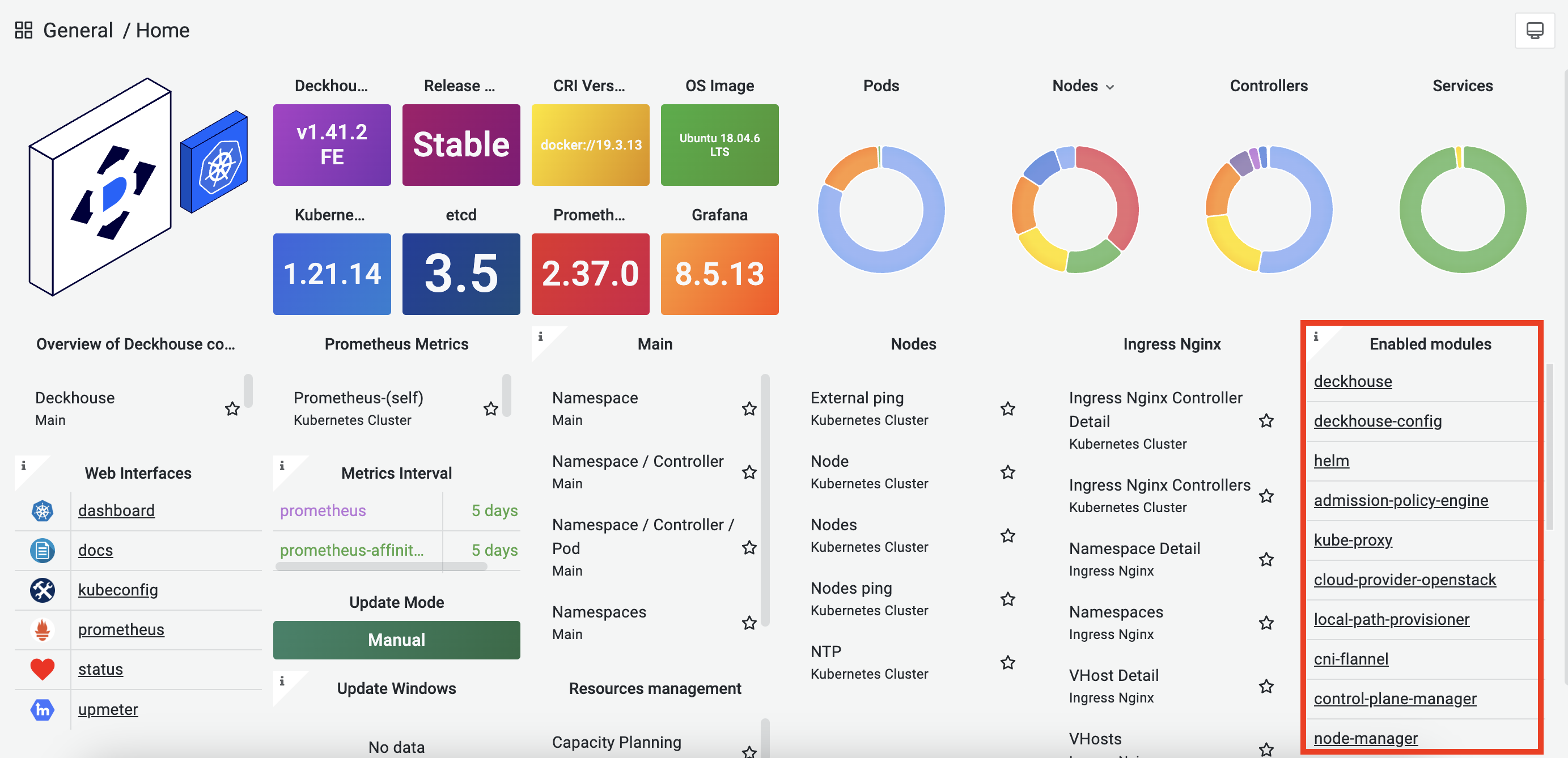Star the Deckhouse Main dashboard
This screenshot has height=758, width=1568.
coord(232,410)
